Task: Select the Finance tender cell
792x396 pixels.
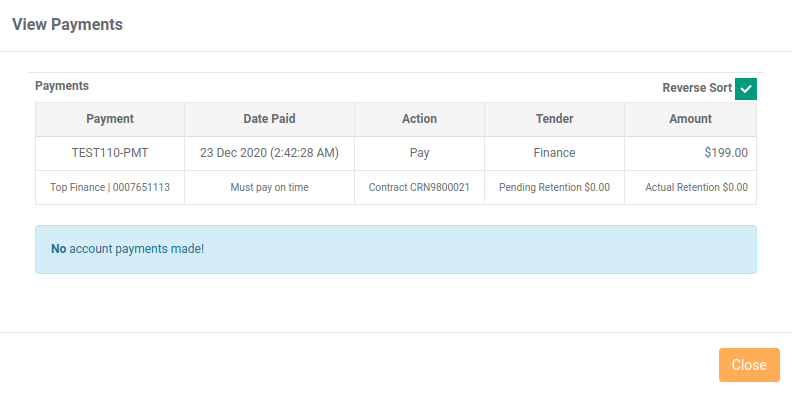Action: point(554,153)
